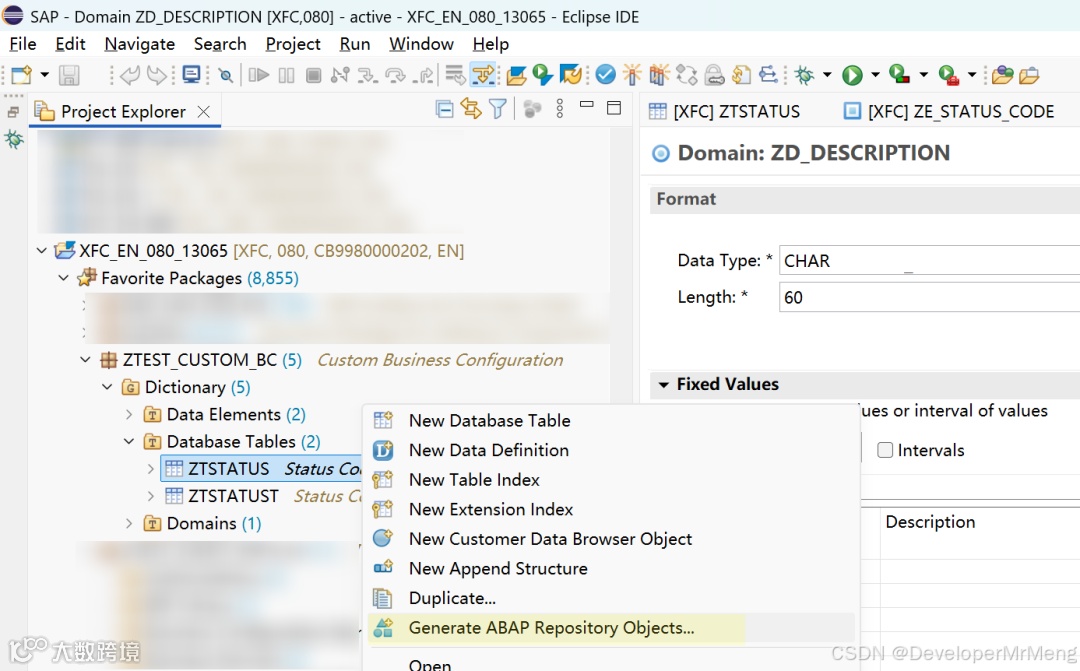This screenshot has height=671, width=1080.
Task: Choose New Append Structure menu entry
Action: pos(611,568)
